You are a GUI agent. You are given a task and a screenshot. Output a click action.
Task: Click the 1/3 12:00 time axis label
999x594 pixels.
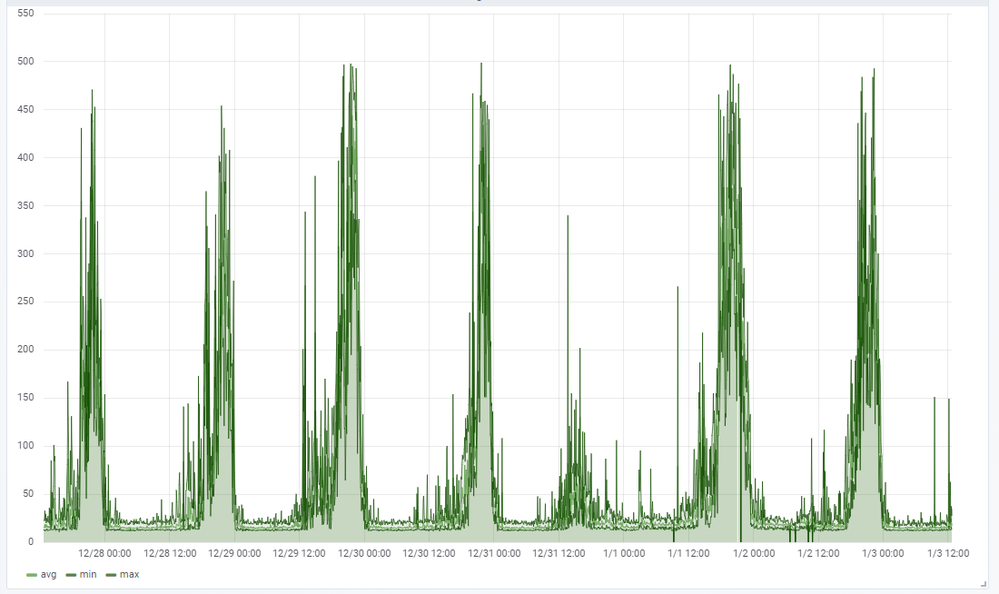[x=947, y=553]
